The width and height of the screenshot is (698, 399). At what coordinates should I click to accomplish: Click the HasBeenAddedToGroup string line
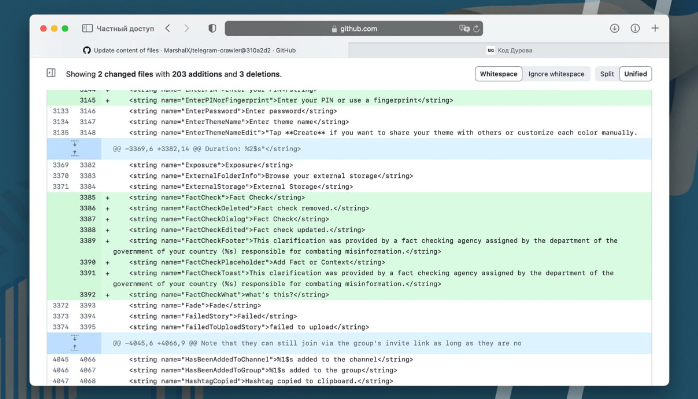click(263, 370)
